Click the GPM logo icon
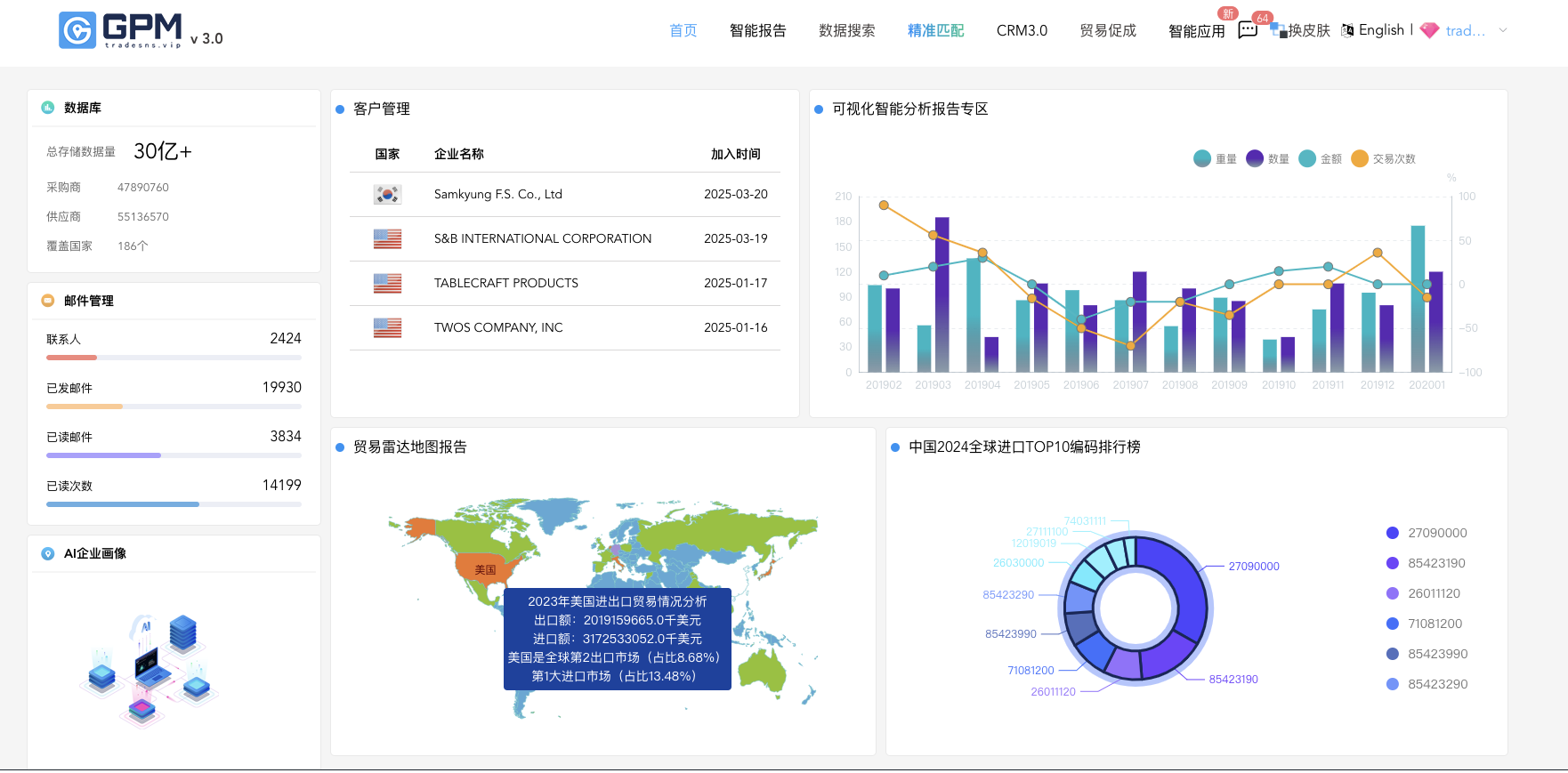This screenshot has width=1568, height=773. tap(77, 30)
